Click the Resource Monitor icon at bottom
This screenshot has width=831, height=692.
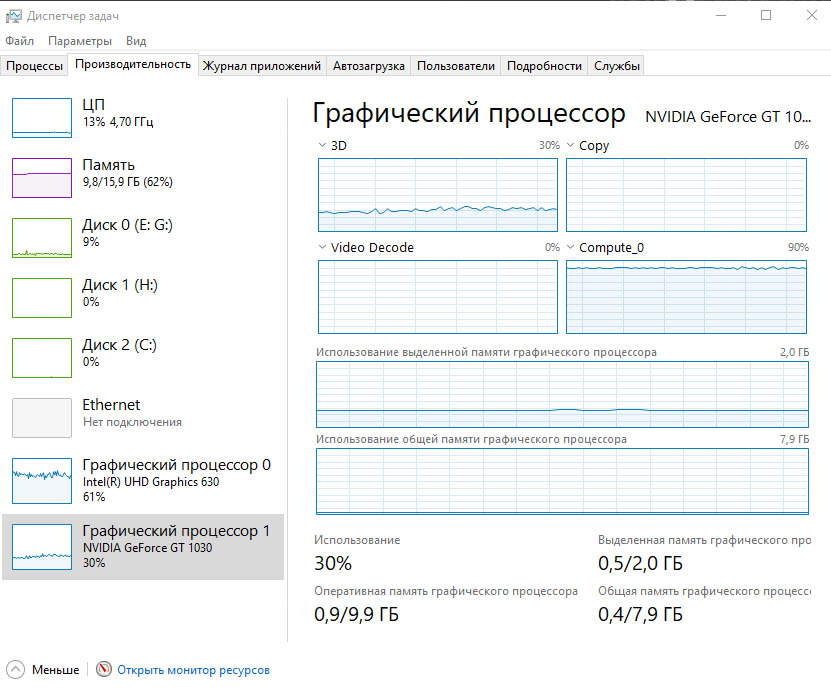pyautogui.click(x=104, y=669)
